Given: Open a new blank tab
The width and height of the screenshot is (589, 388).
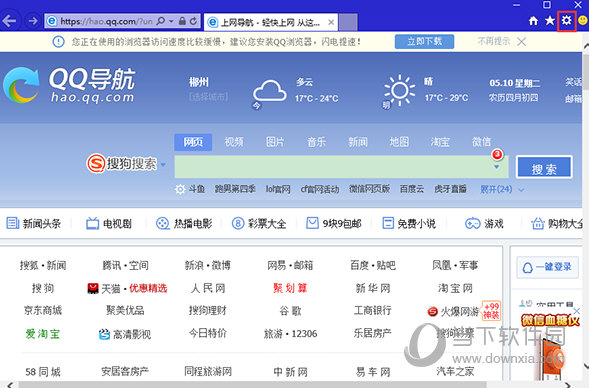Looking at the screenshot, I should (x=348, y=22).
